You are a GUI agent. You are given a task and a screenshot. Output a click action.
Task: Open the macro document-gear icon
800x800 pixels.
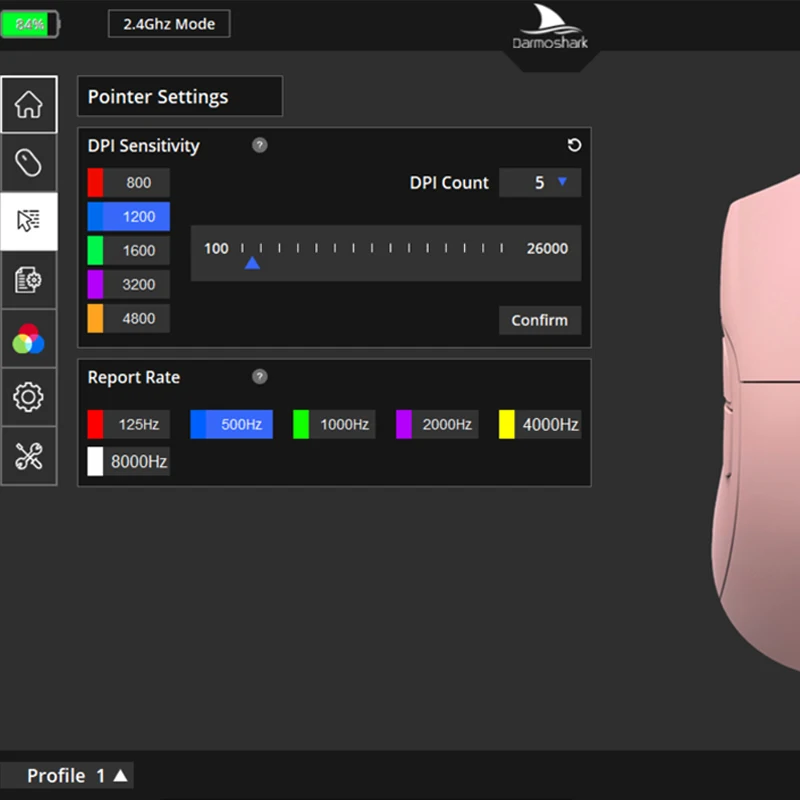[x=29, y=280]
